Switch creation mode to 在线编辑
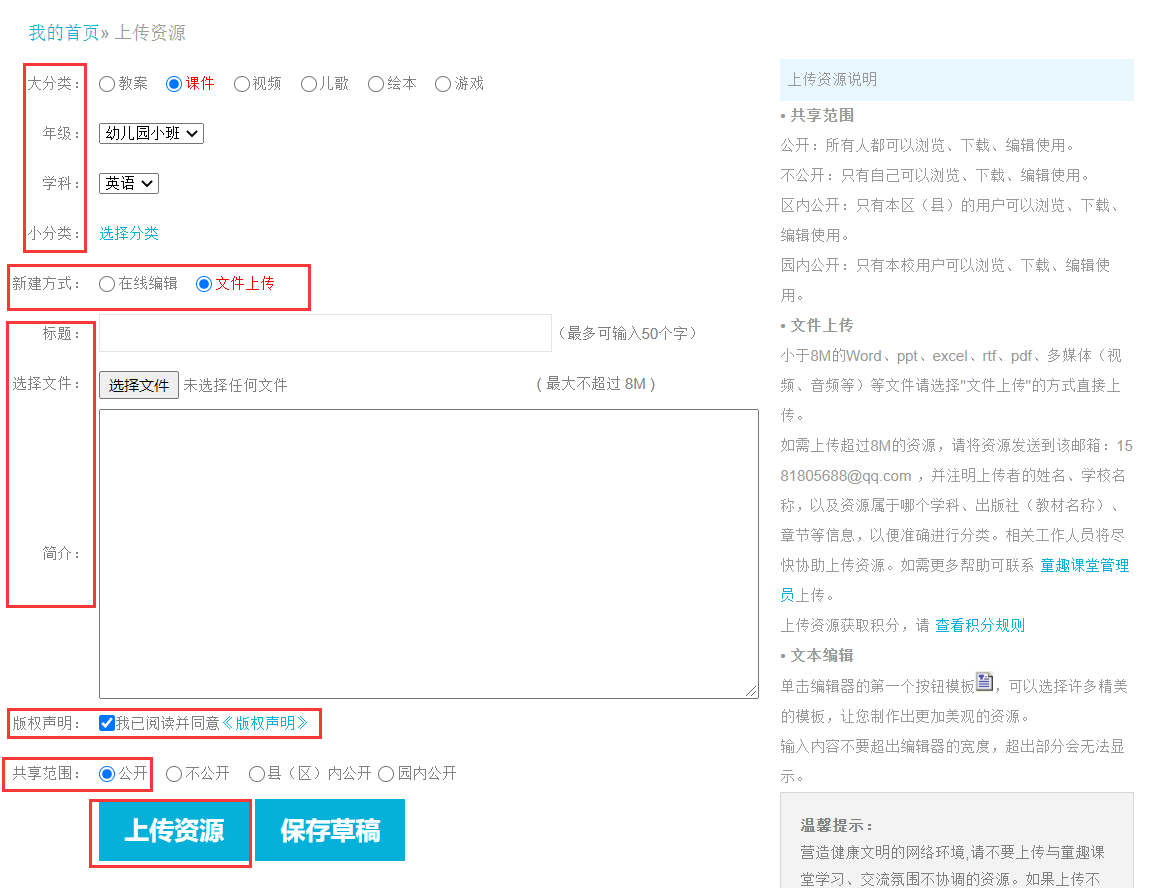 point(107,284)
